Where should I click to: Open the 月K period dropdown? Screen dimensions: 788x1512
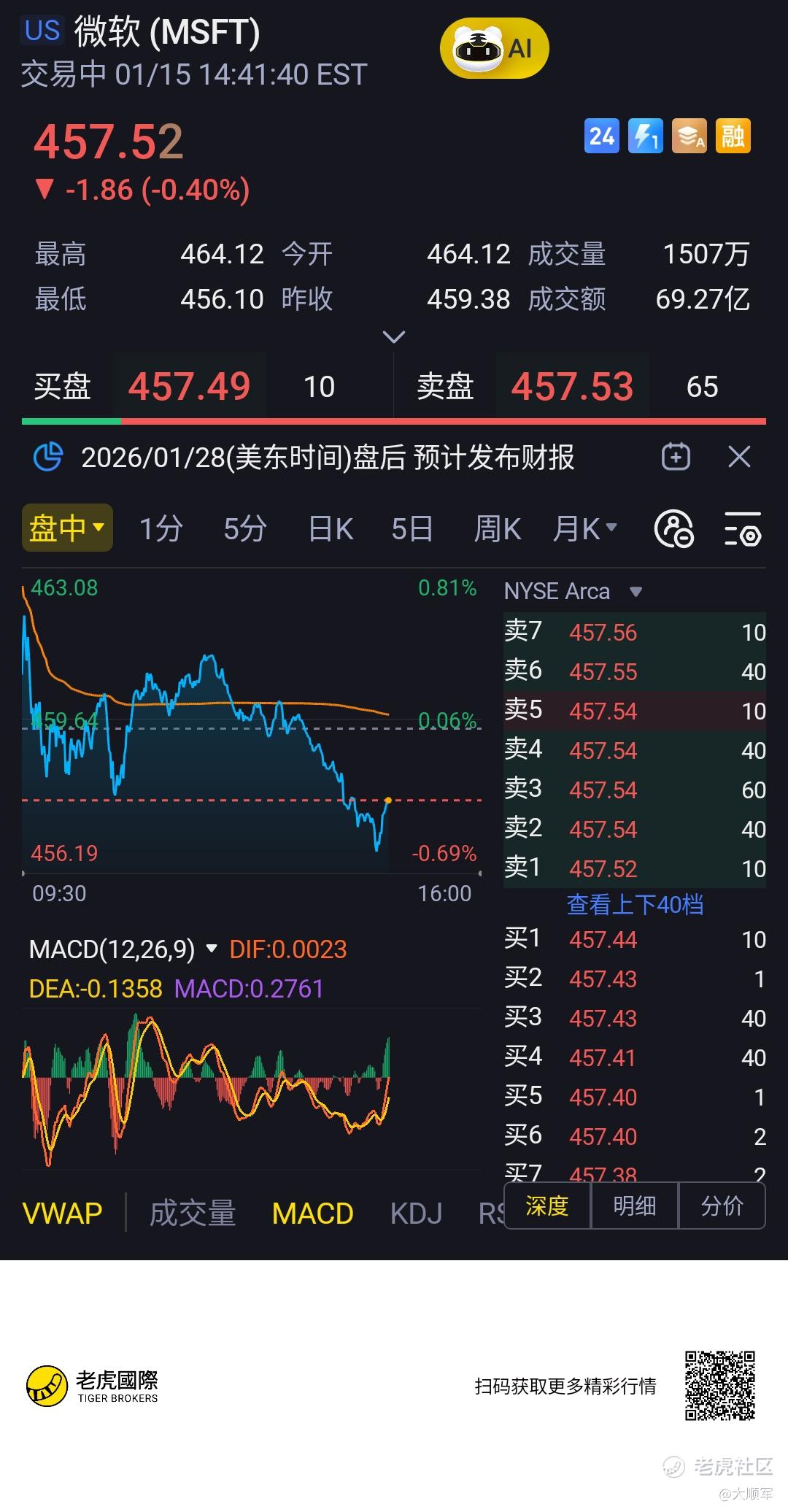click(584, 528)
